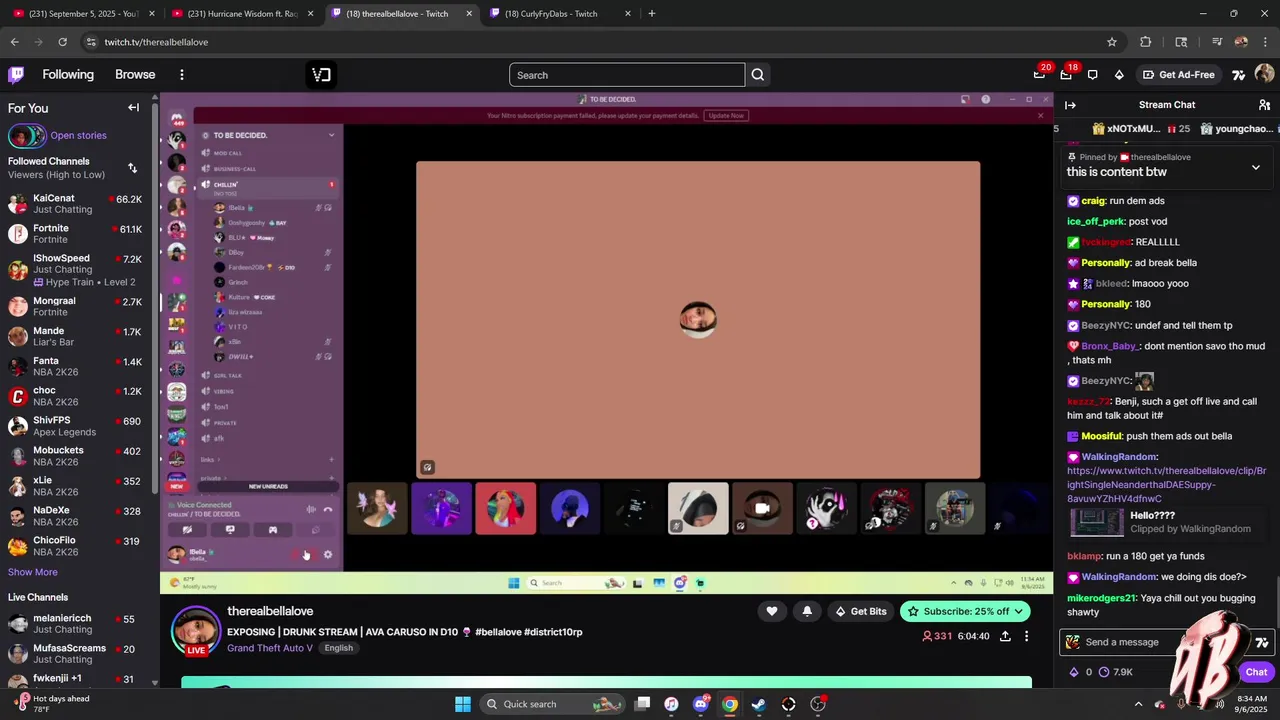Open Discord from the Windows taskbar
The image size is (1280, 720).
[700, 704]
